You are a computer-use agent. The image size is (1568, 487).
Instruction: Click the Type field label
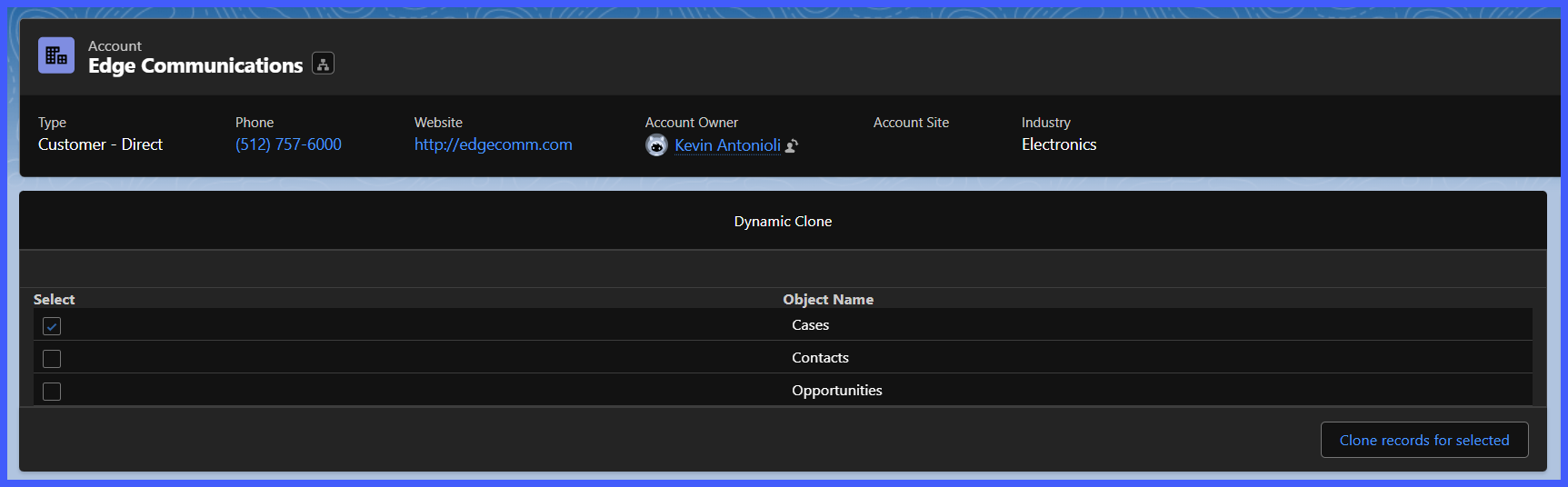click(x=52, y=123)
